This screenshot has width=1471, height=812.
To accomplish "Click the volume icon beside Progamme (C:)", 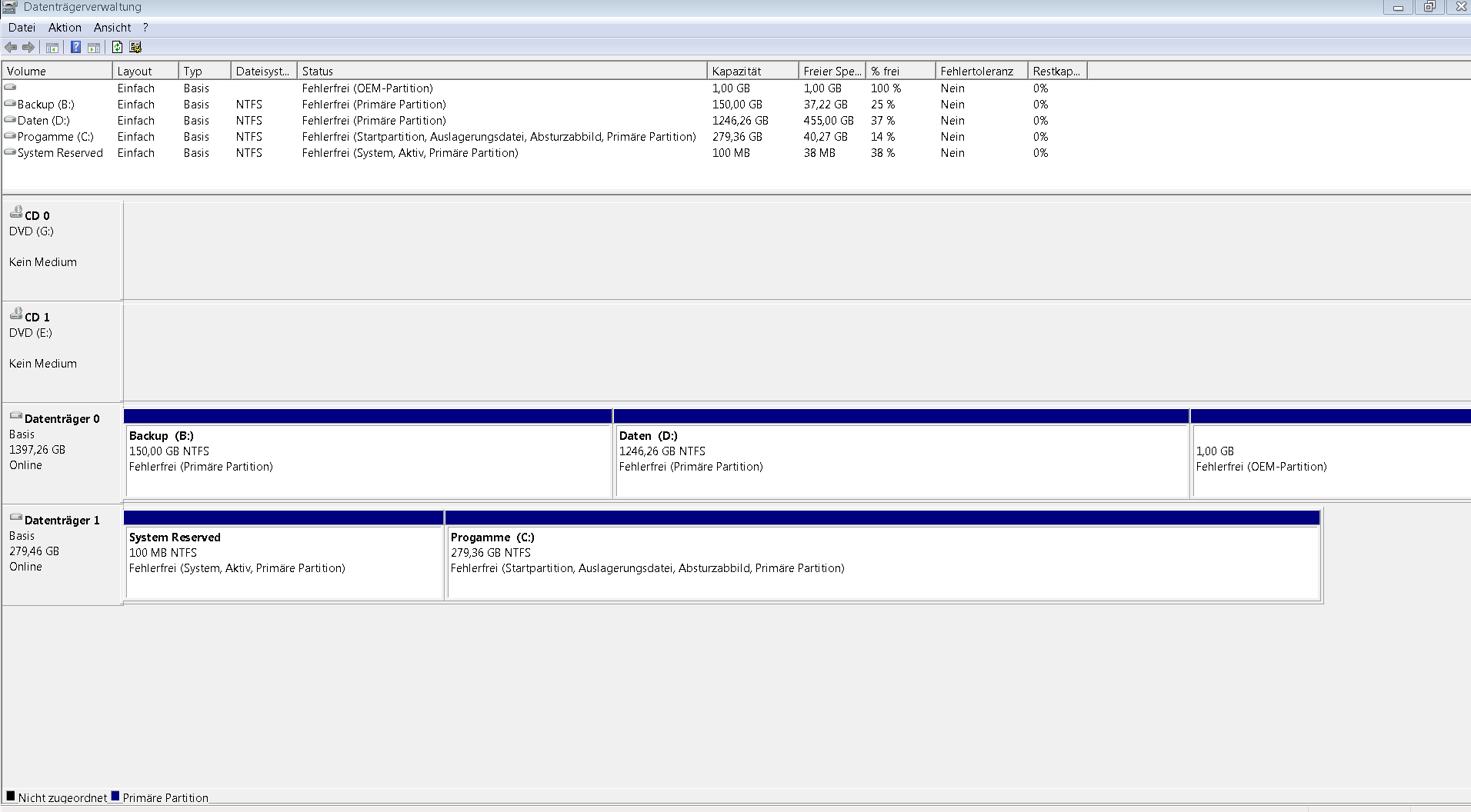I will (10, 135).
